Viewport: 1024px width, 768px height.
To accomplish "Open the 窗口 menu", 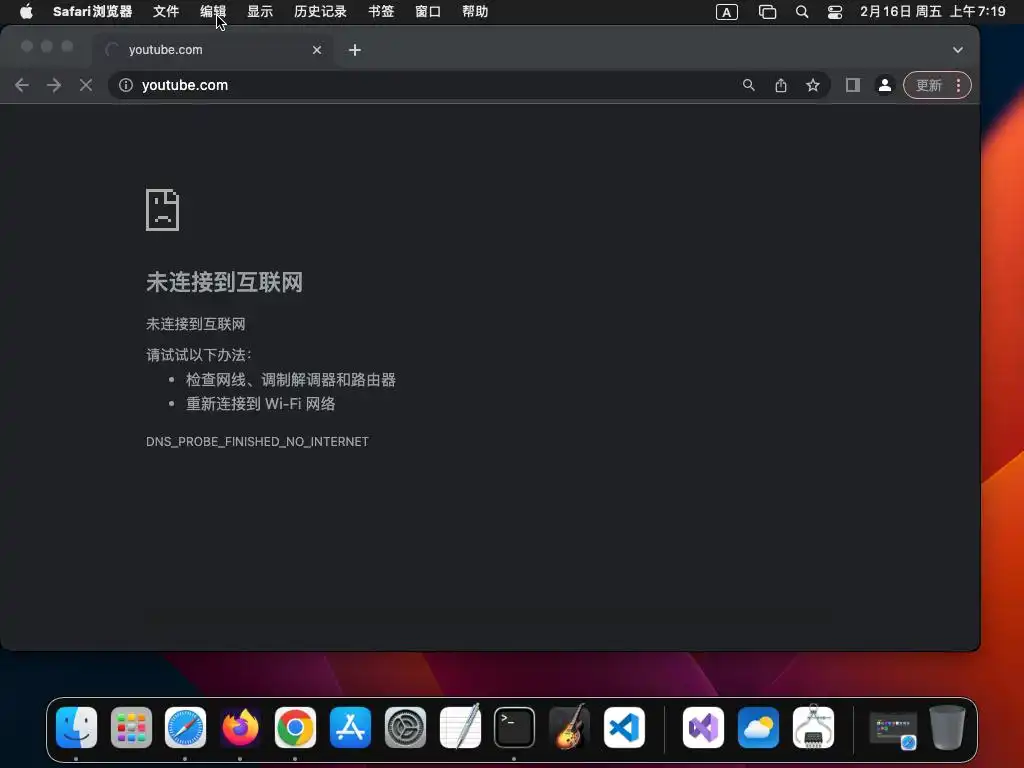I will tap(428, 12).
